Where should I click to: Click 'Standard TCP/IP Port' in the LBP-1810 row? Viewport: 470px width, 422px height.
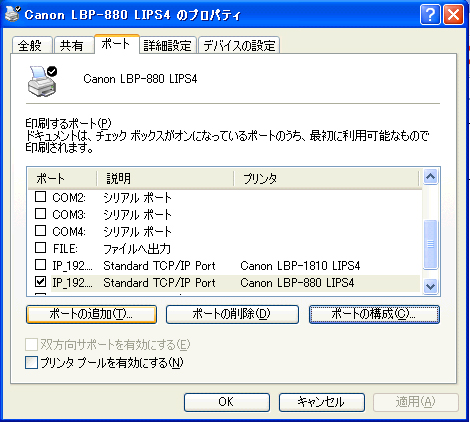pyautogui.click(x=159, y=266)
